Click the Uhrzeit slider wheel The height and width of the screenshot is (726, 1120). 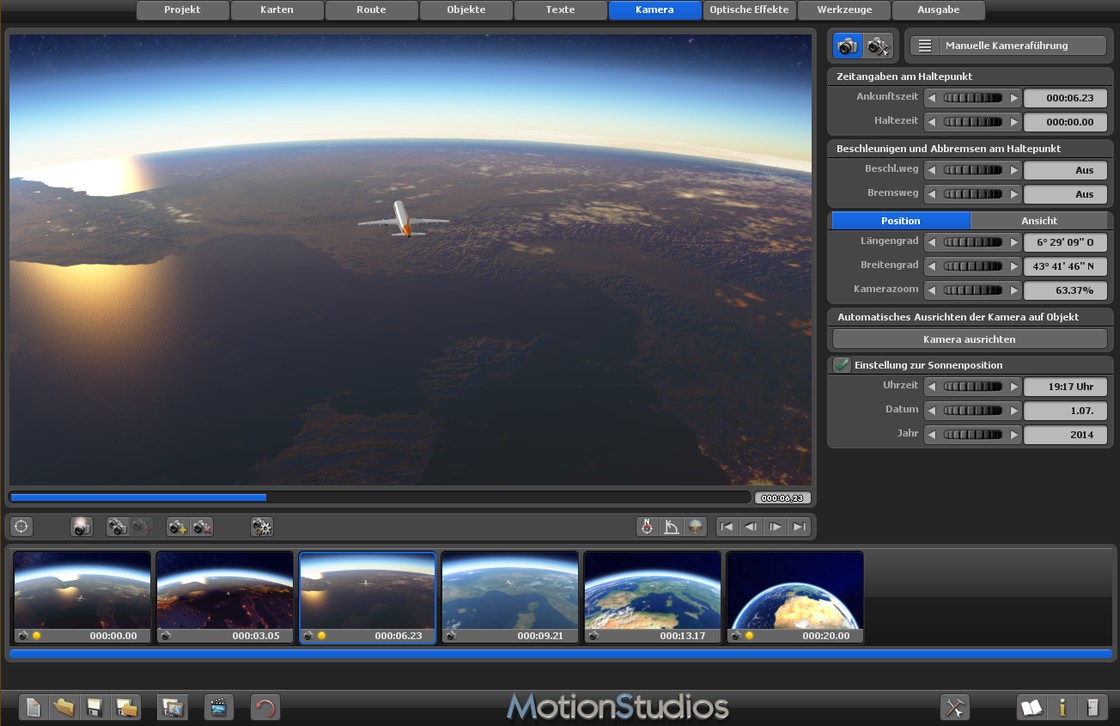pyautogui.click(x=972, y=387)
